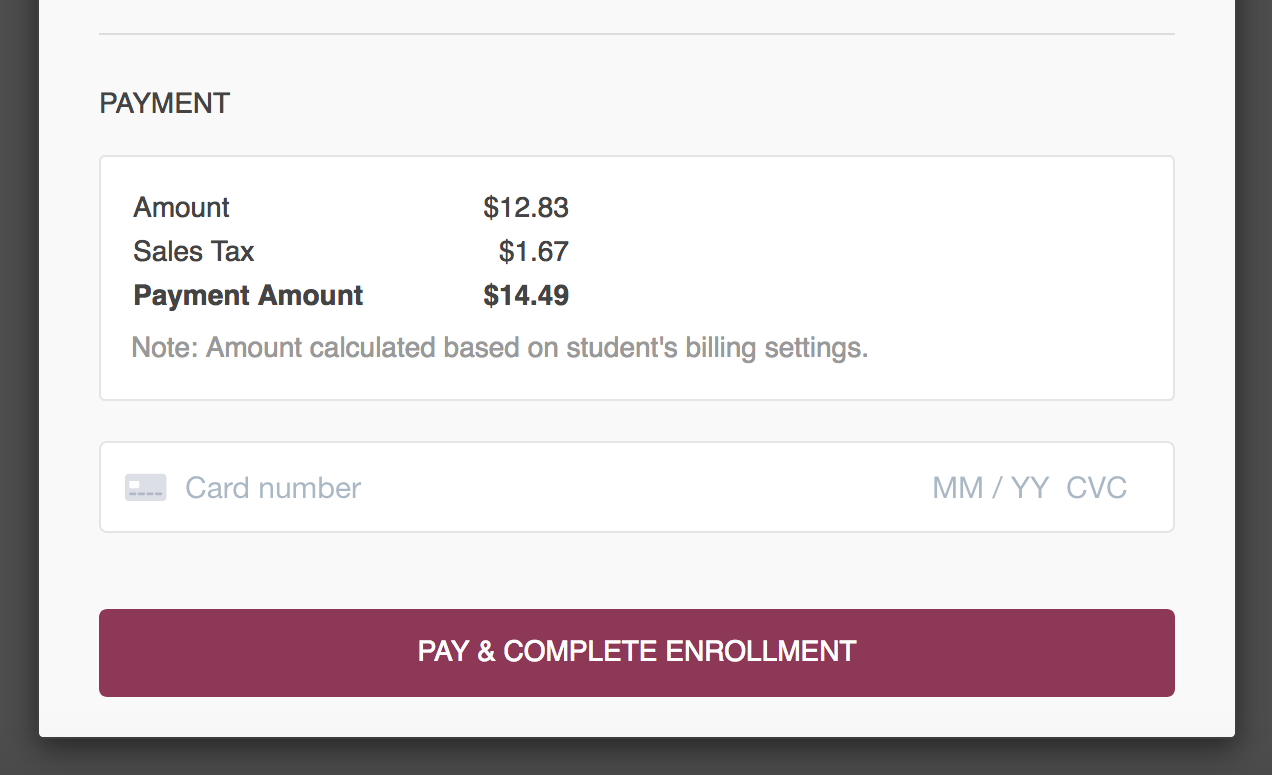Click the horizontal divider above PAYMENT

point(636,34)
